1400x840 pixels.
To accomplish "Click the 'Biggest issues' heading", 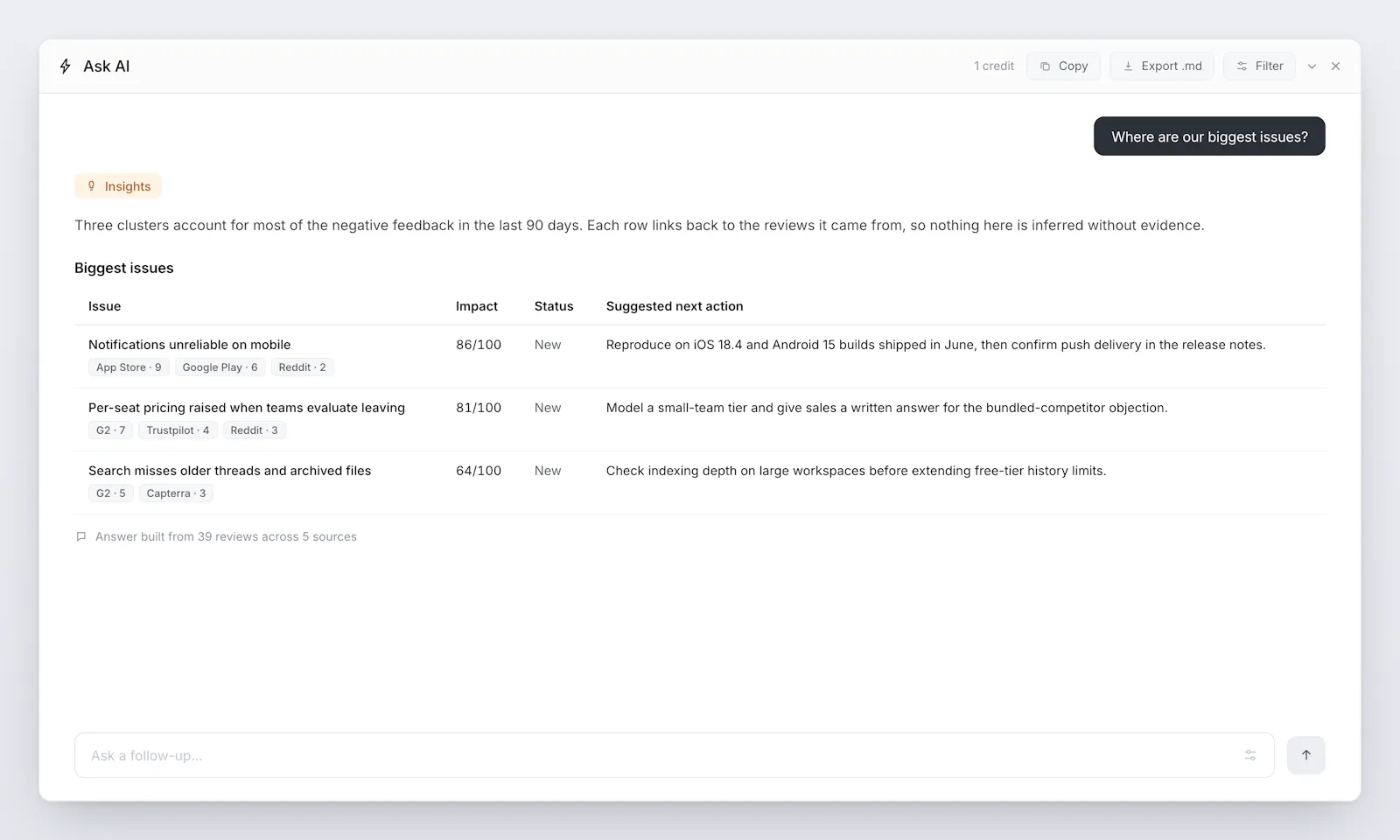I will click(124, 268).
